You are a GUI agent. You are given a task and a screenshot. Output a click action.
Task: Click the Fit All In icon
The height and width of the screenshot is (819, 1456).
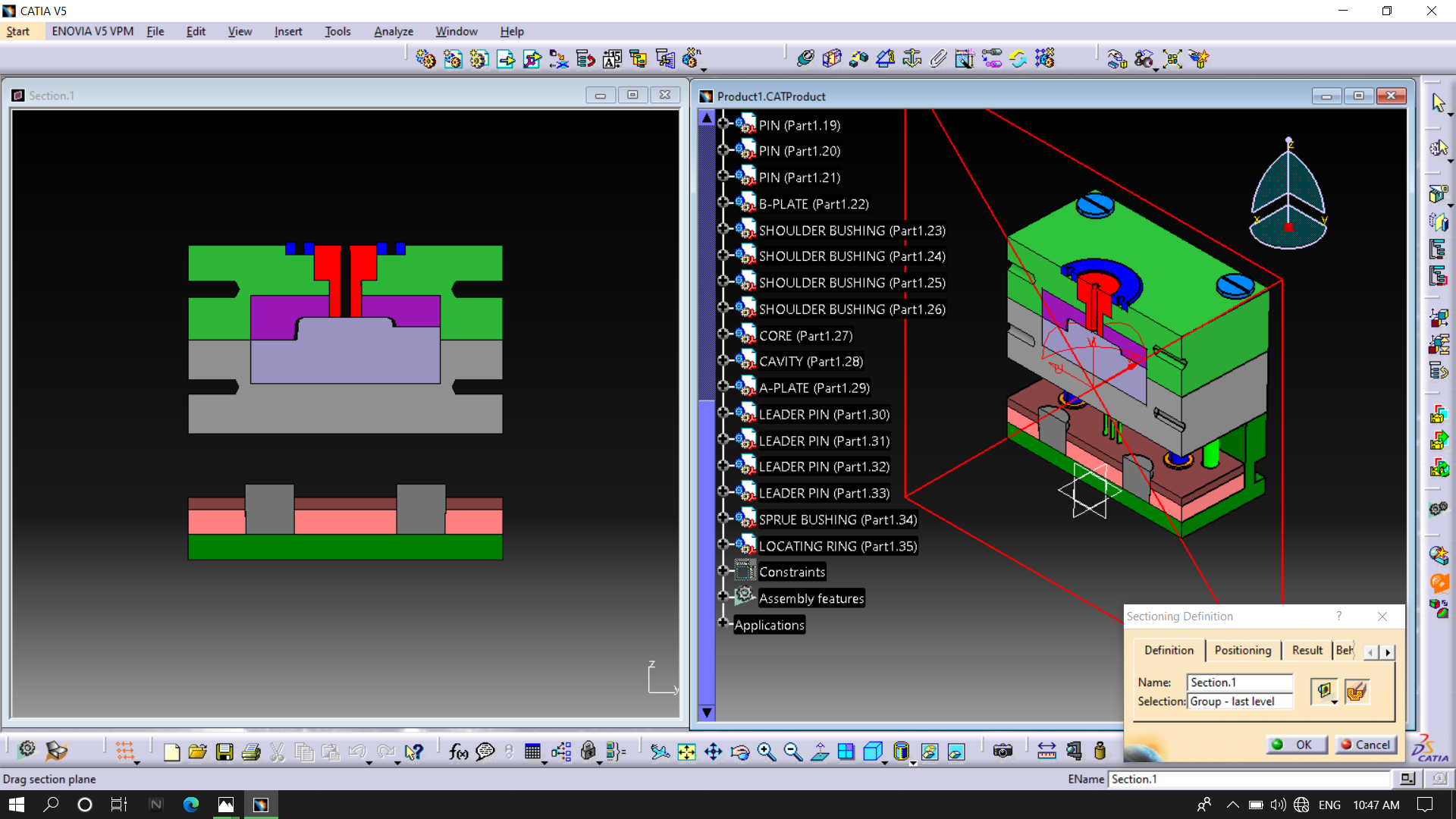[x=686, y=752]
